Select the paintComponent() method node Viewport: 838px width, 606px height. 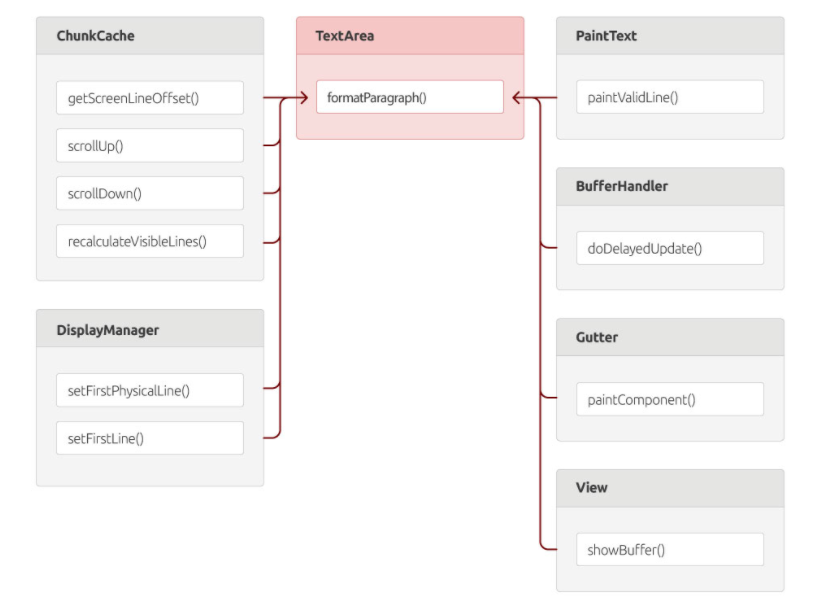tap(670, 399)
